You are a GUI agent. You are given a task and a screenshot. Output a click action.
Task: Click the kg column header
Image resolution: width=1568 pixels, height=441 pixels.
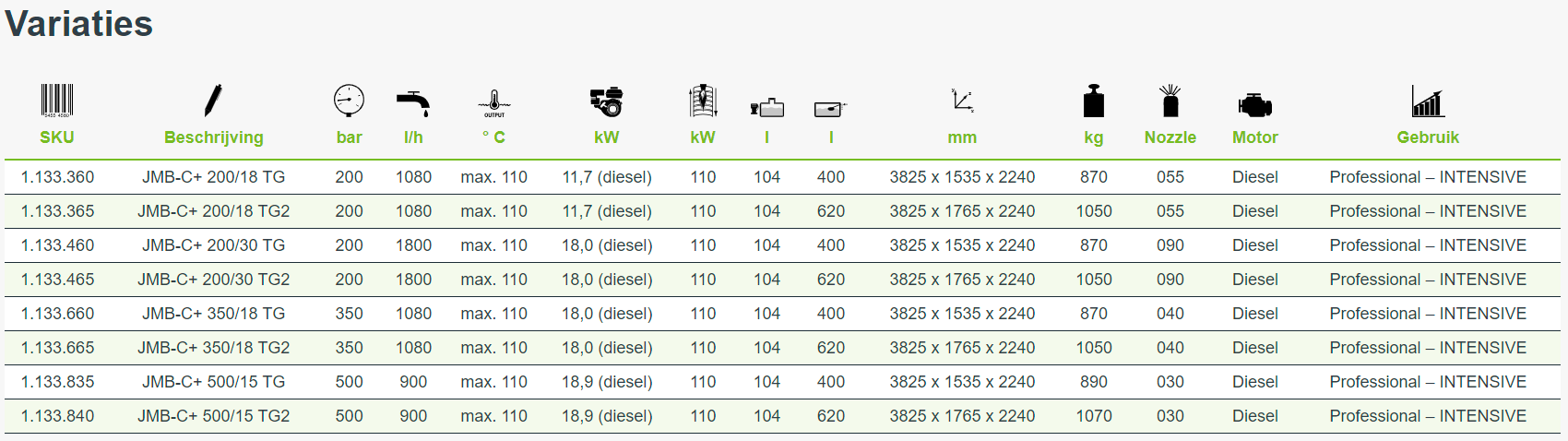pos(1094,137)
